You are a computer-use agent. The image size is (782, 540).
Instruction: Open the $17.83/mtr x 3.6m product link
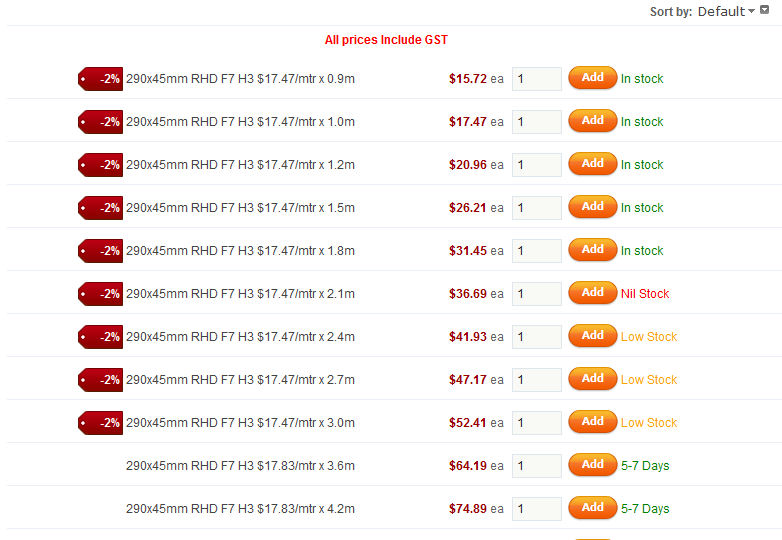pyautogui.click(x=240, y=466)
